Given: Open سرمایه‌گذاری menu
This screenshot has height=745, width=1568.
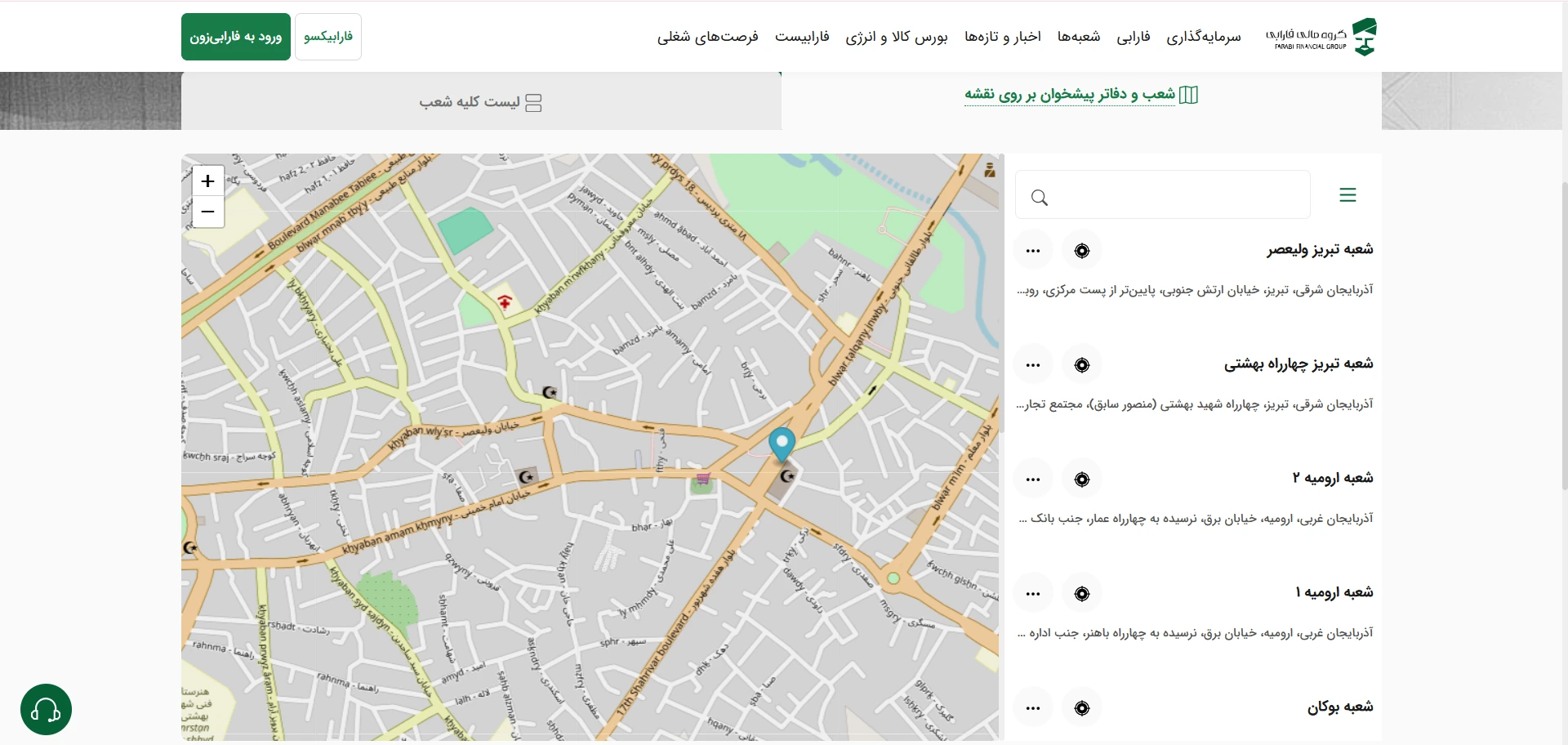Looking at the screenshot, I should pyautogui.click(x=1204, y=37).
